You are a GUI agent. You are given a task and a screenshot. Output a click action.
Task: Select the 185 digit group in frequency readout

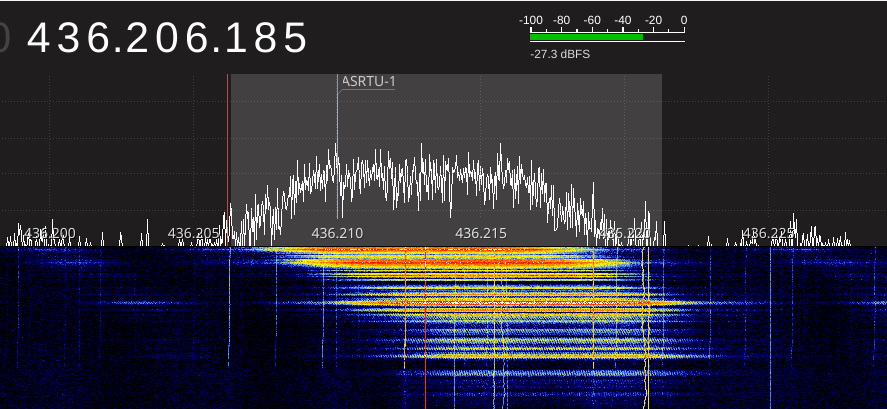(268, 38)
